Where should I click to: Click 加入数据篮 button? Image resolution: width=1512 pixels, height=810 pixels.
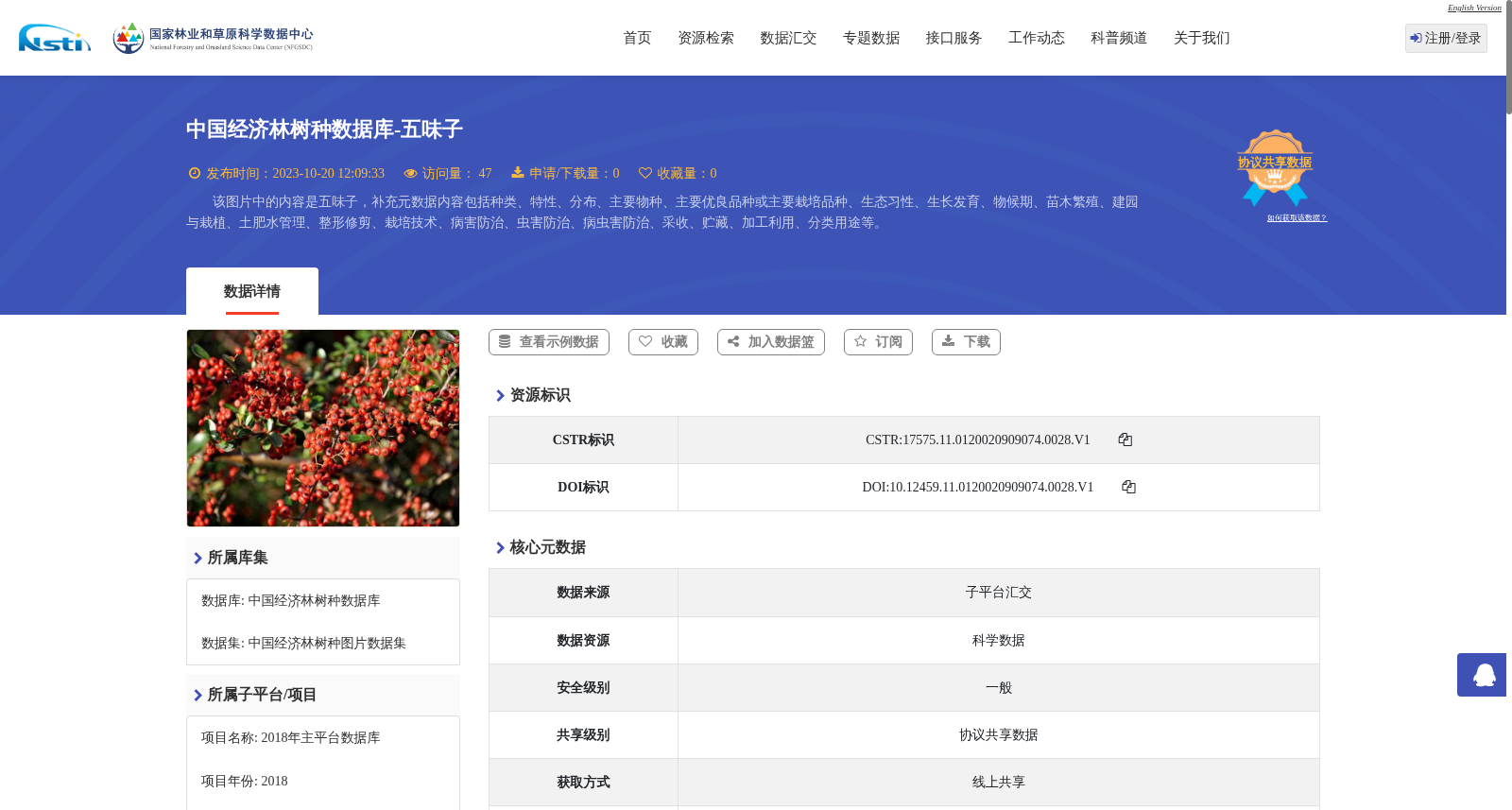point(771,342)
